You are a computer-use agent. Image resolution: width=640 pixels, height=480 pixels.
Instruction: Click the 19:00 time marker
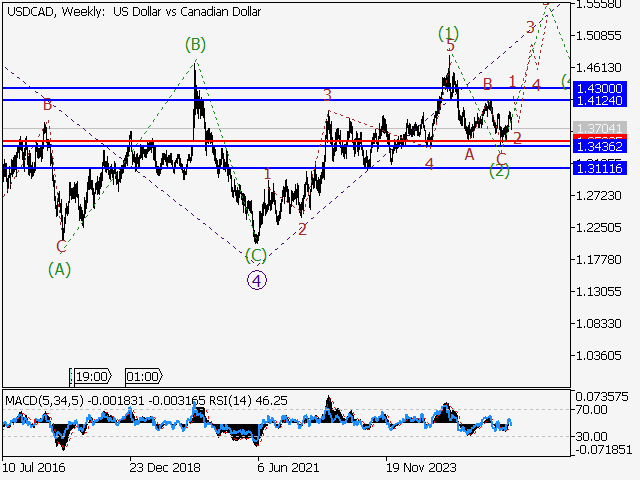(x=91, y=377)
